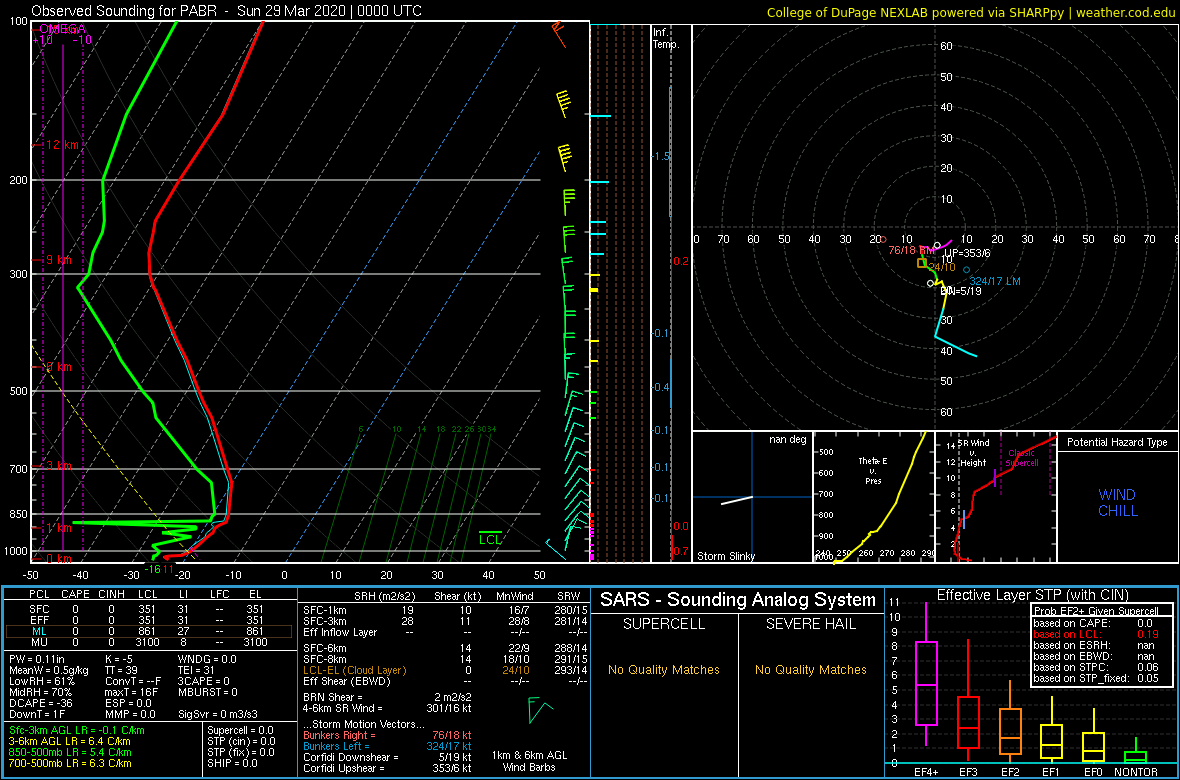1180x780 pixels.
Task: Click the SFC-6km shear row
Action: (444, 649)
